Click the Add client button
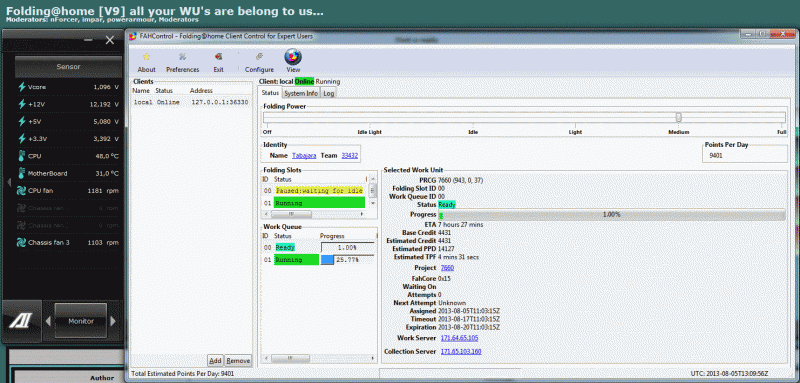Image resolution: width=800 pixels, height=383 pixels. 215,361
